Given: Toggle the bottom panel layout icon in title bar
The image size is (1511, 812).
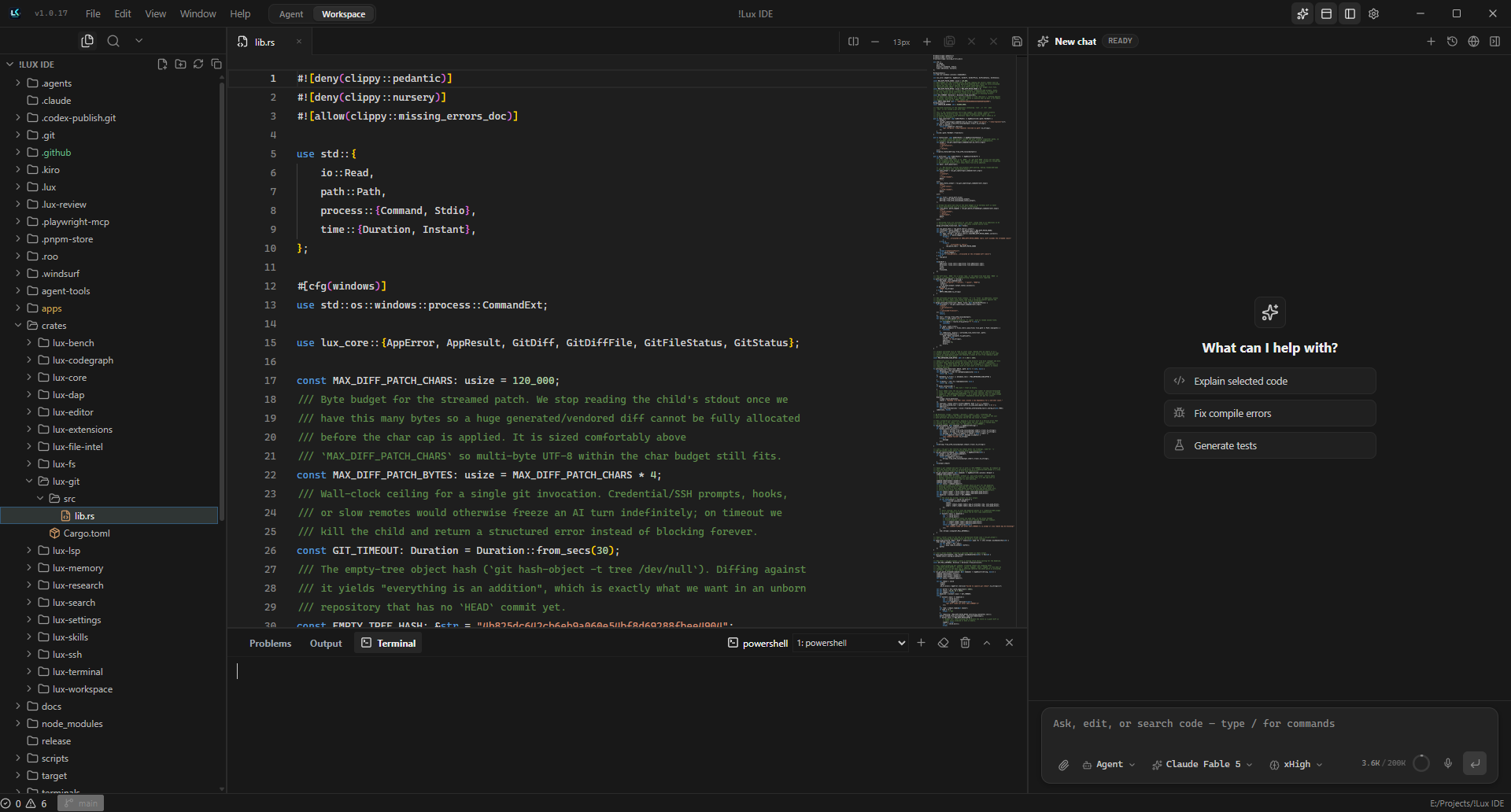Looking at the screenshot, I should pyautogui.click(x=1326, y=14).
